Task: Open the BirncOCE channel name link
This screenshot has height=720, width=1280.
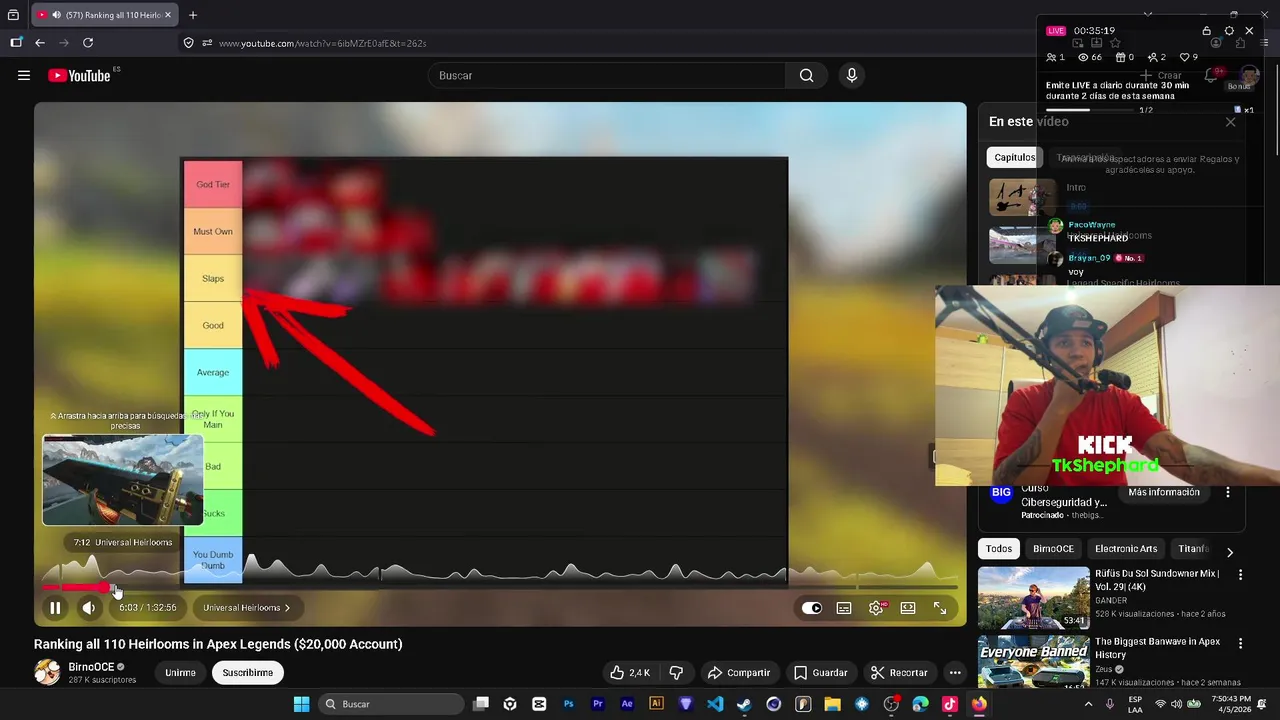Action: click(91, 667)
